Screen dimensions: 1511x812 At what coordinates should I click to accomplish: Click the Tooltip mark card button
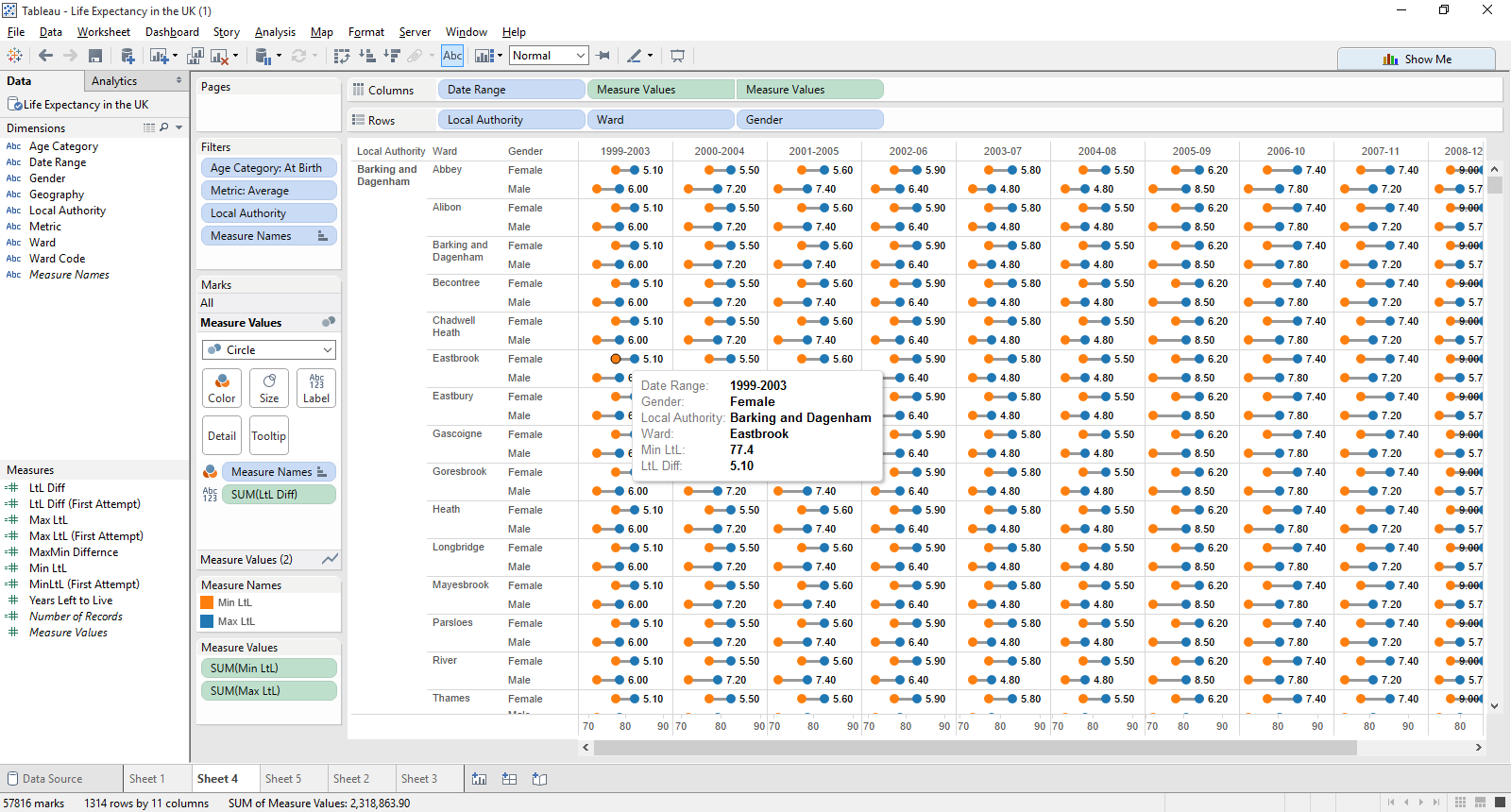[268, 435]
